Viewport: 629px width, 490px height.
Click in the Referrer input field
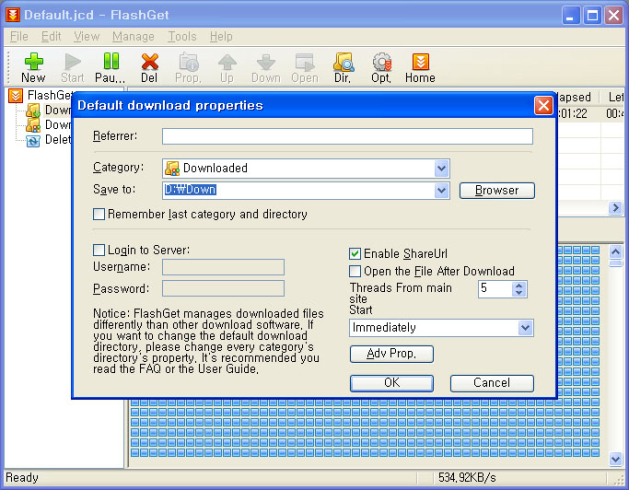[x=347, y=136]
